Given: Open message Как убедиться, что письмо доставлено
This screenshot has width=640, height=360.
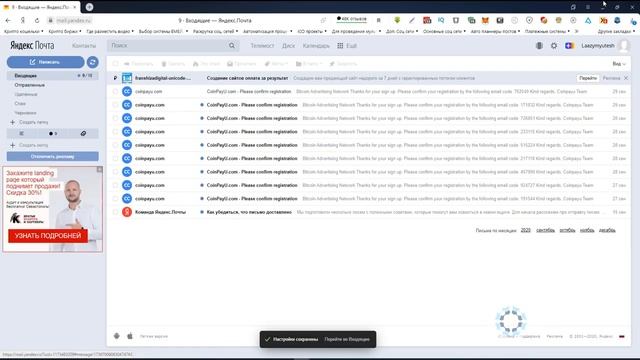Looking at the screenshot, I should [249, 212].
